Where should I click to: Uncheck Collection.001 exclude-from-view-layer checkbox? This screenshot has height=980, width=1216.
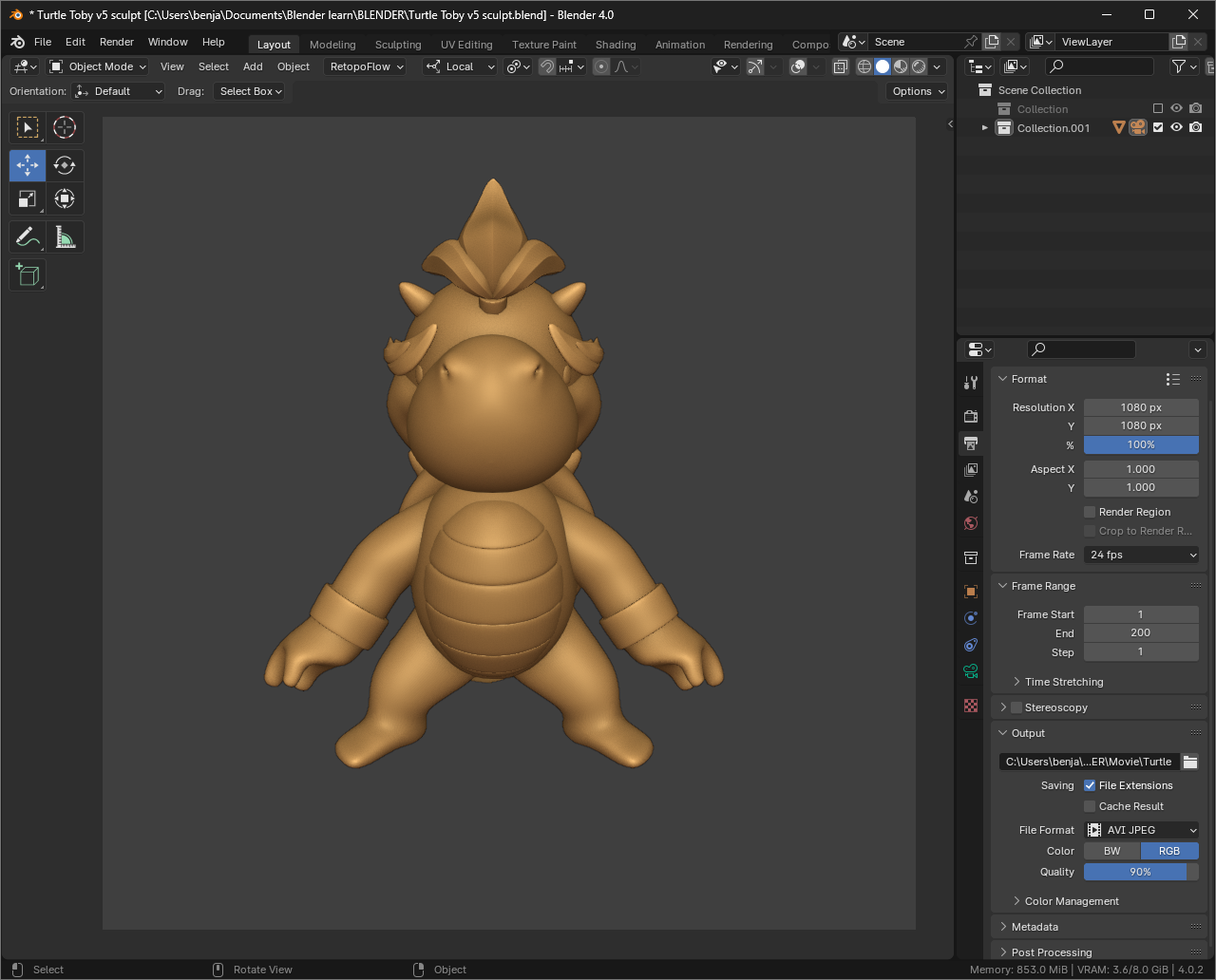tap(1157, 127)
